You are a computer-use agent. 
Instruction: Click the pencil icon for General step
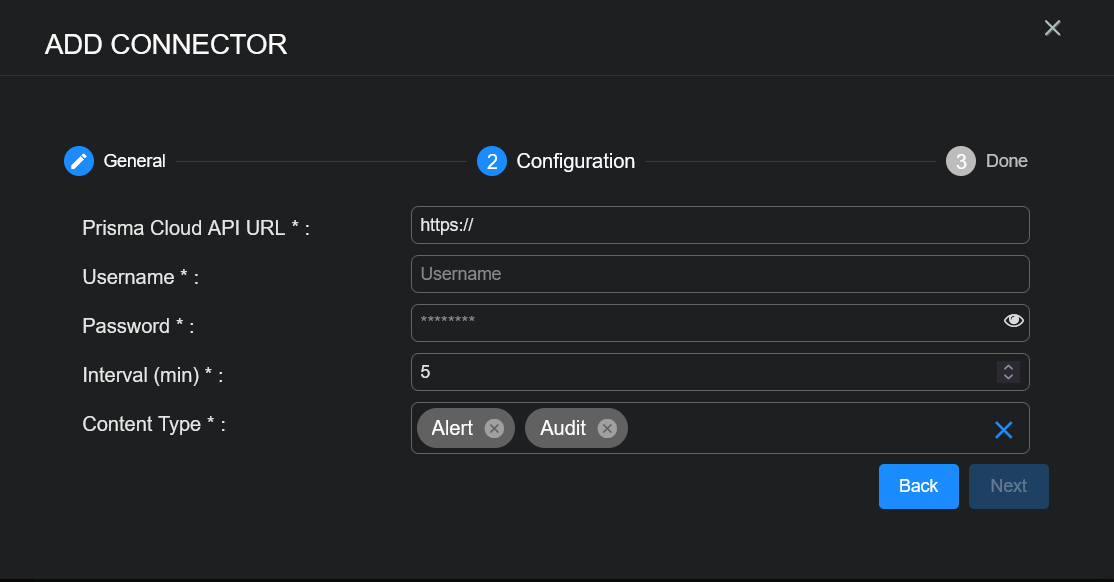click(79, 161)
